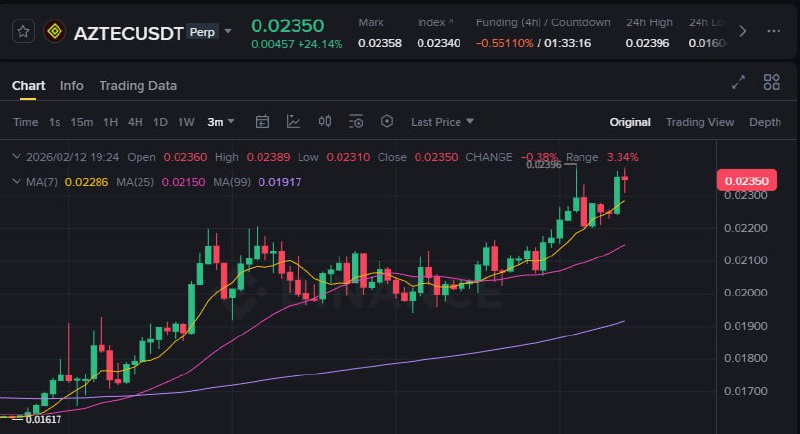
Task: Collapse the OHLC info row chevron
Action: 16,157
